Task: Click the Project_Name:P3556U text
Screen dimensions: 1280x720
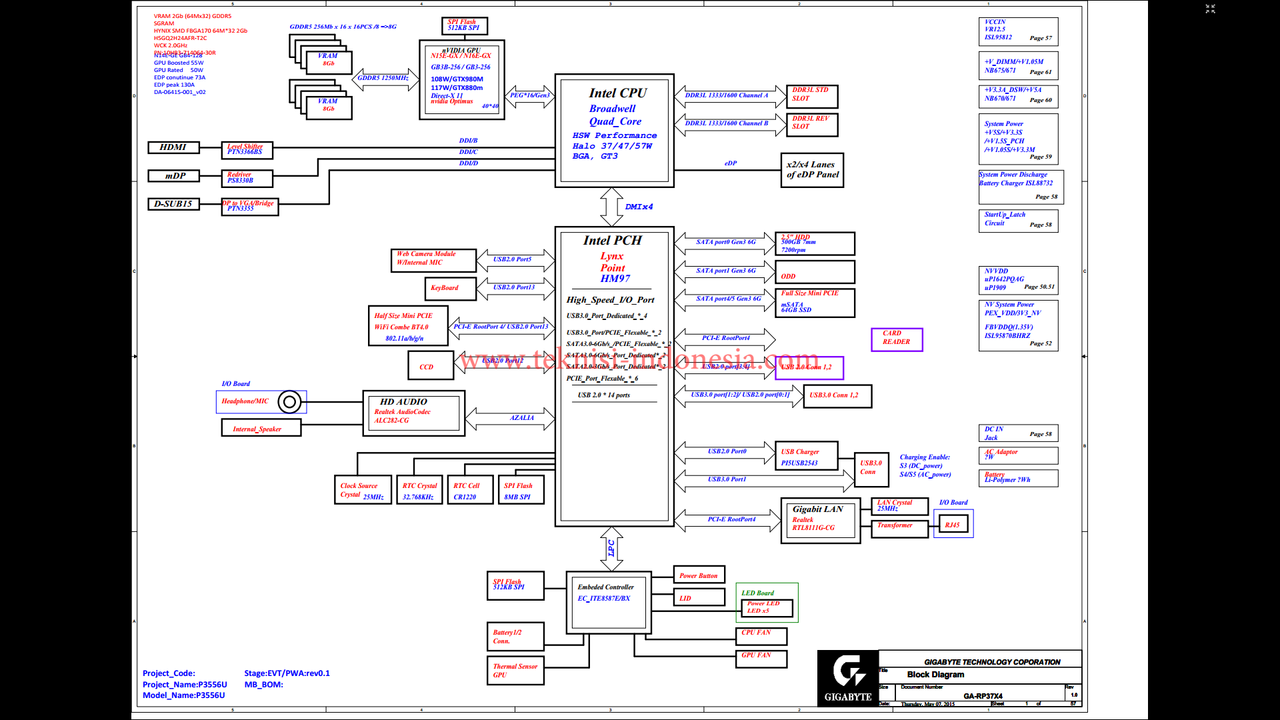Action: click(x=184, y=684)
